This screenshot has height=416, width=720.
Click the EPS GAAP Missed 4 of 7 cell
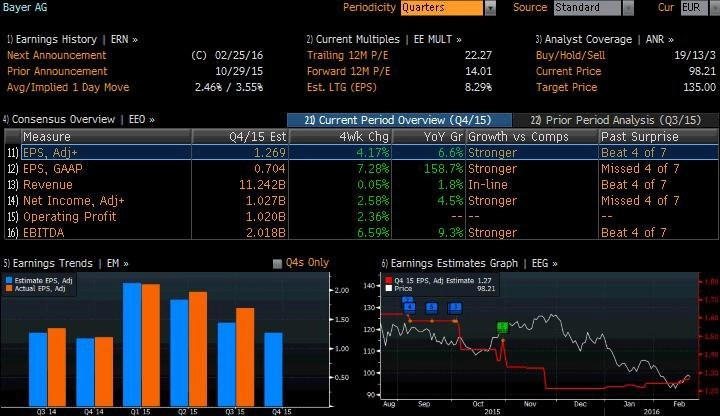pyautogui.click(x=640, y=169)
